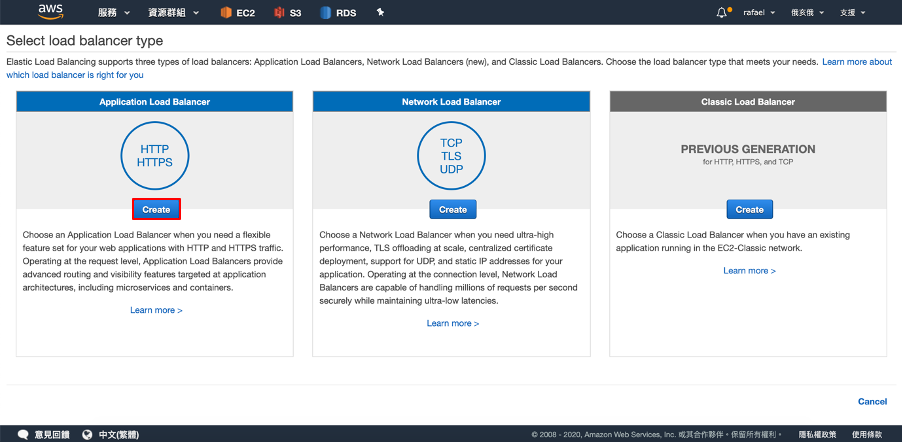Click the language globe icon

tap(87, 435)
